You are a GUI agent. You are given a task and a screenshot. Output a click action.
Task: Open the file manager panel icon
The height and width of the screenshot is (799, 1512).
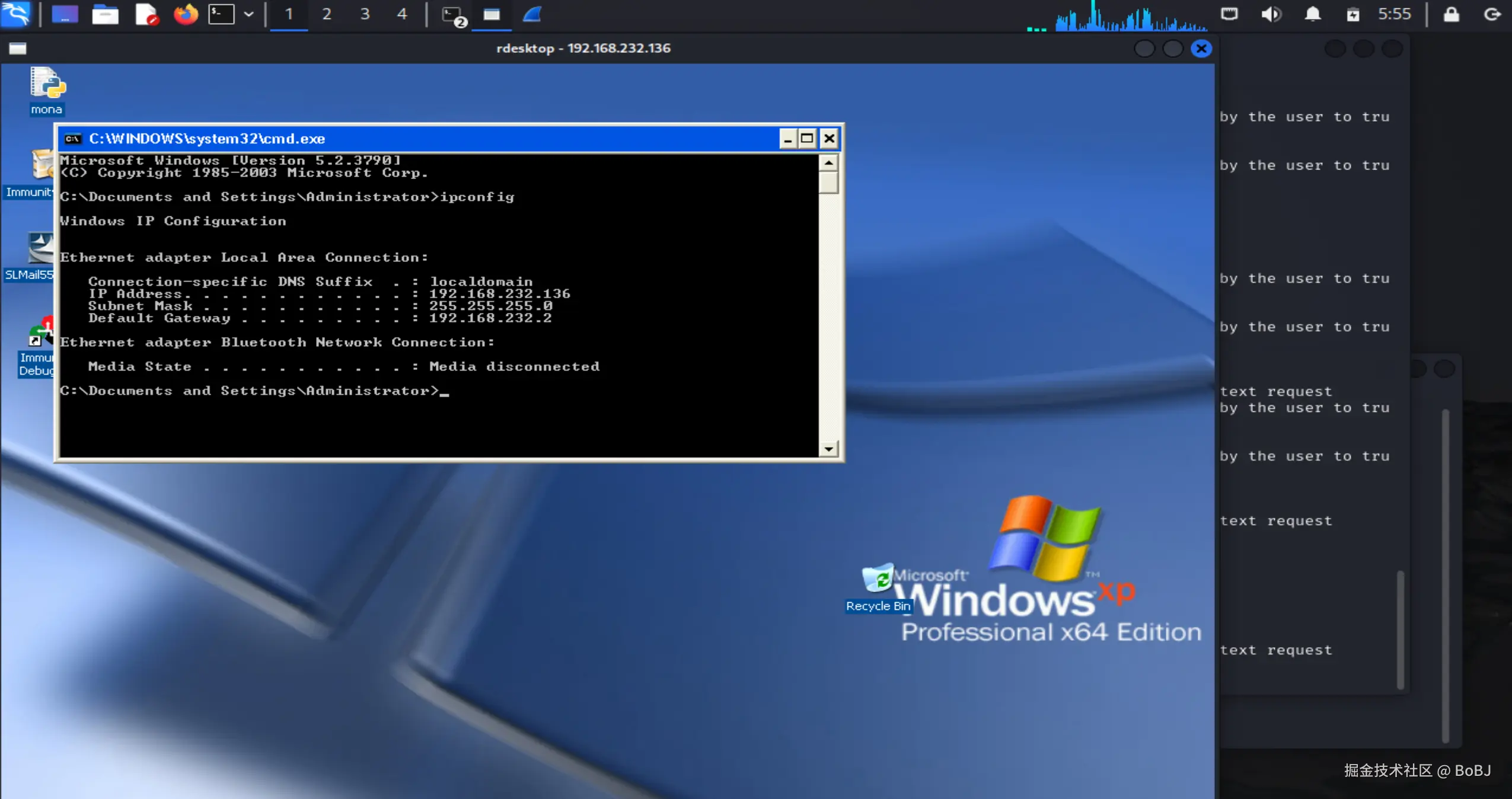pos(105,14)
